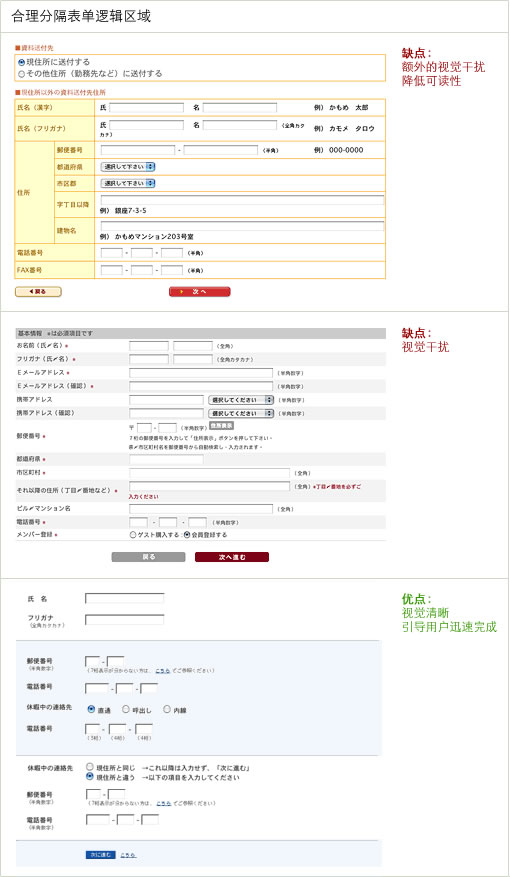Click the blue 次に進む button
510x877 pixels.
101,855
